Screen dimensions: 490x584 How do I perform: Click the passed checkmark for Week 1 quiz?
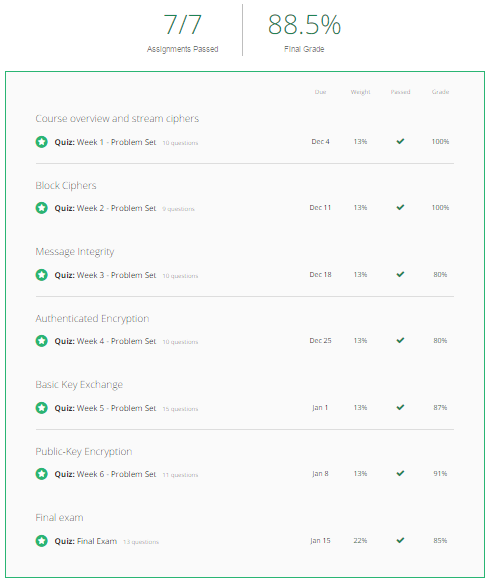[x=400, y=141]
